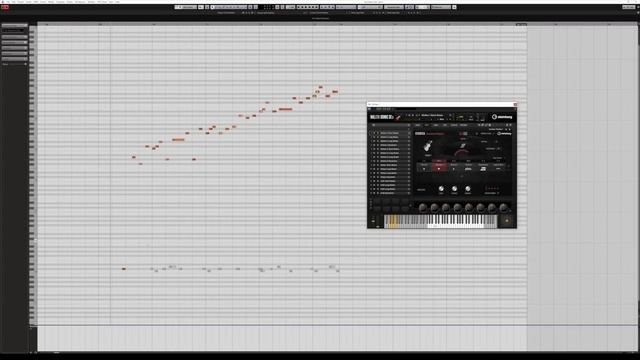Click the red Cubase icon in the top-left corner
This screenshot has height=360, width=640.
click(5, 7)
